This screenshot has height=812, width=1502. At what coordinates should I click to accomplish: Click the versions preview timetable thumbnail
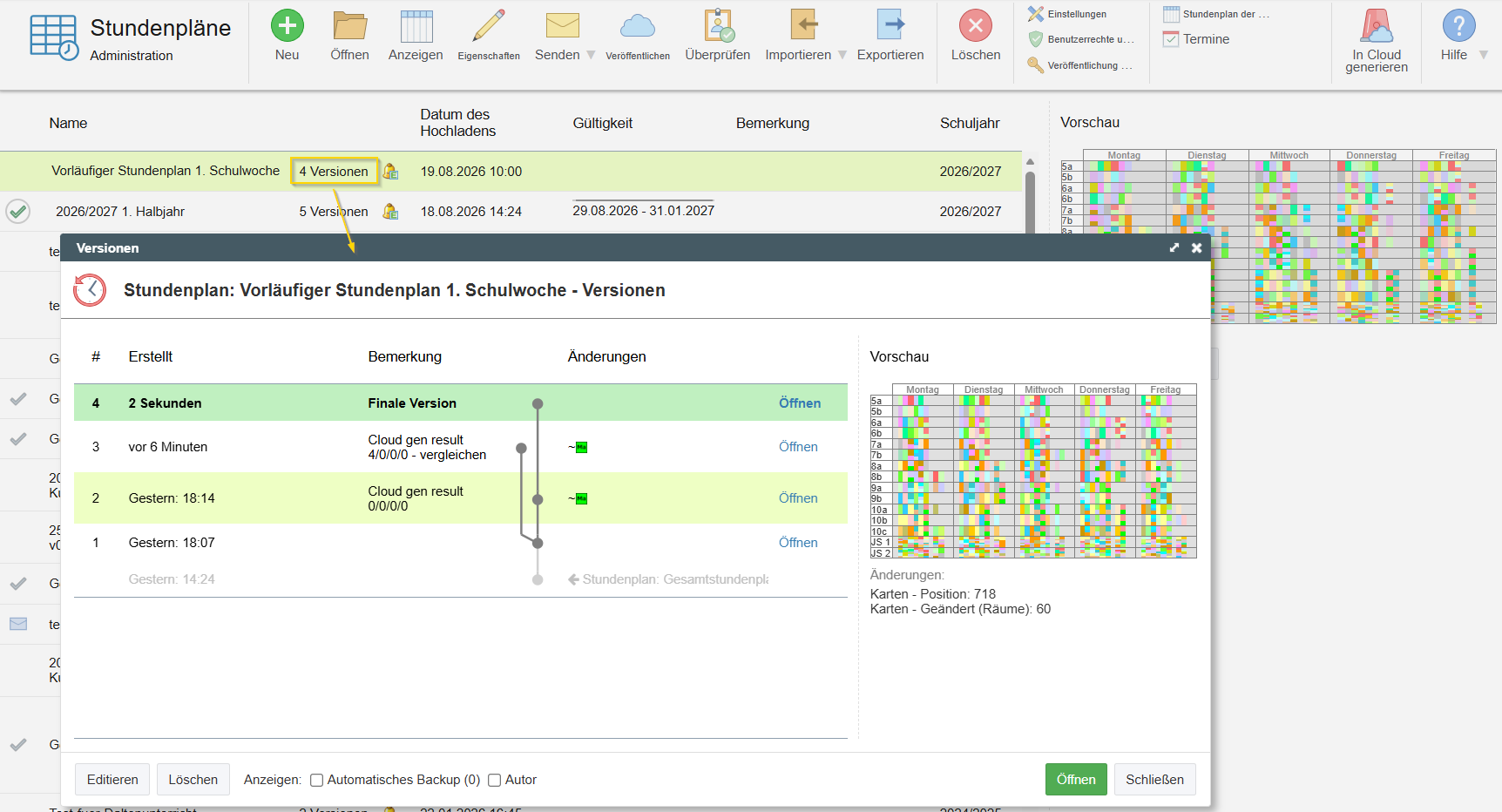(1033, 470)
